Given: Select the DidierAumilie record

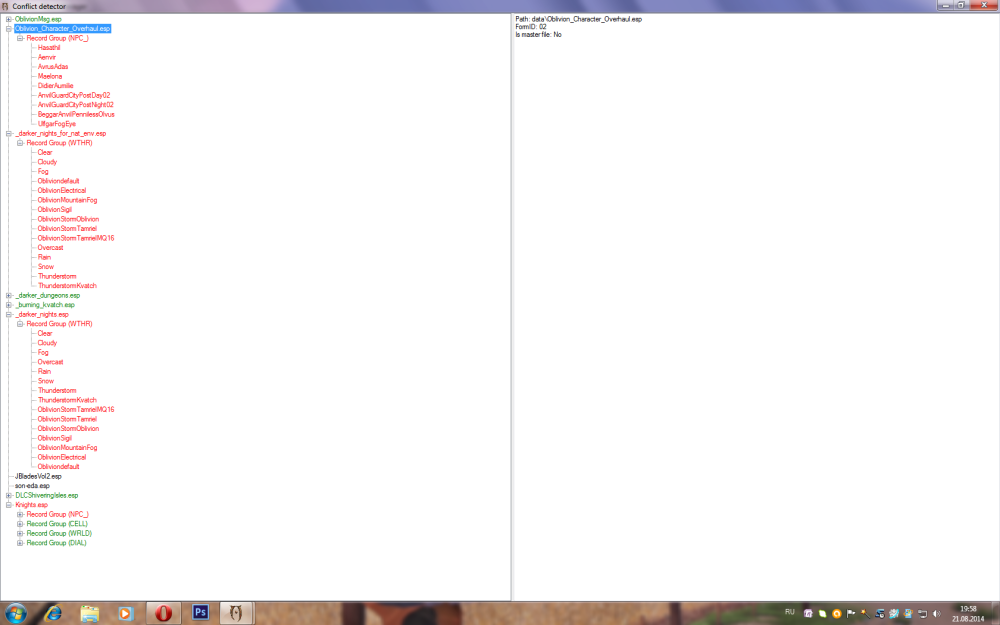Looking at the screenshot, I should (55, 85).
